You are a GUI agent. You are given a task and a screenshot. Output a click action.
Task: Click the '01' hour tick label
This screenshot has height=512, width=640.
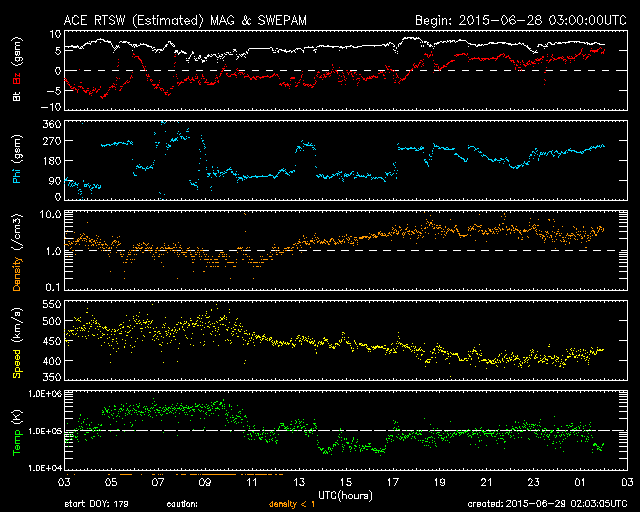(x=580, y=483)
